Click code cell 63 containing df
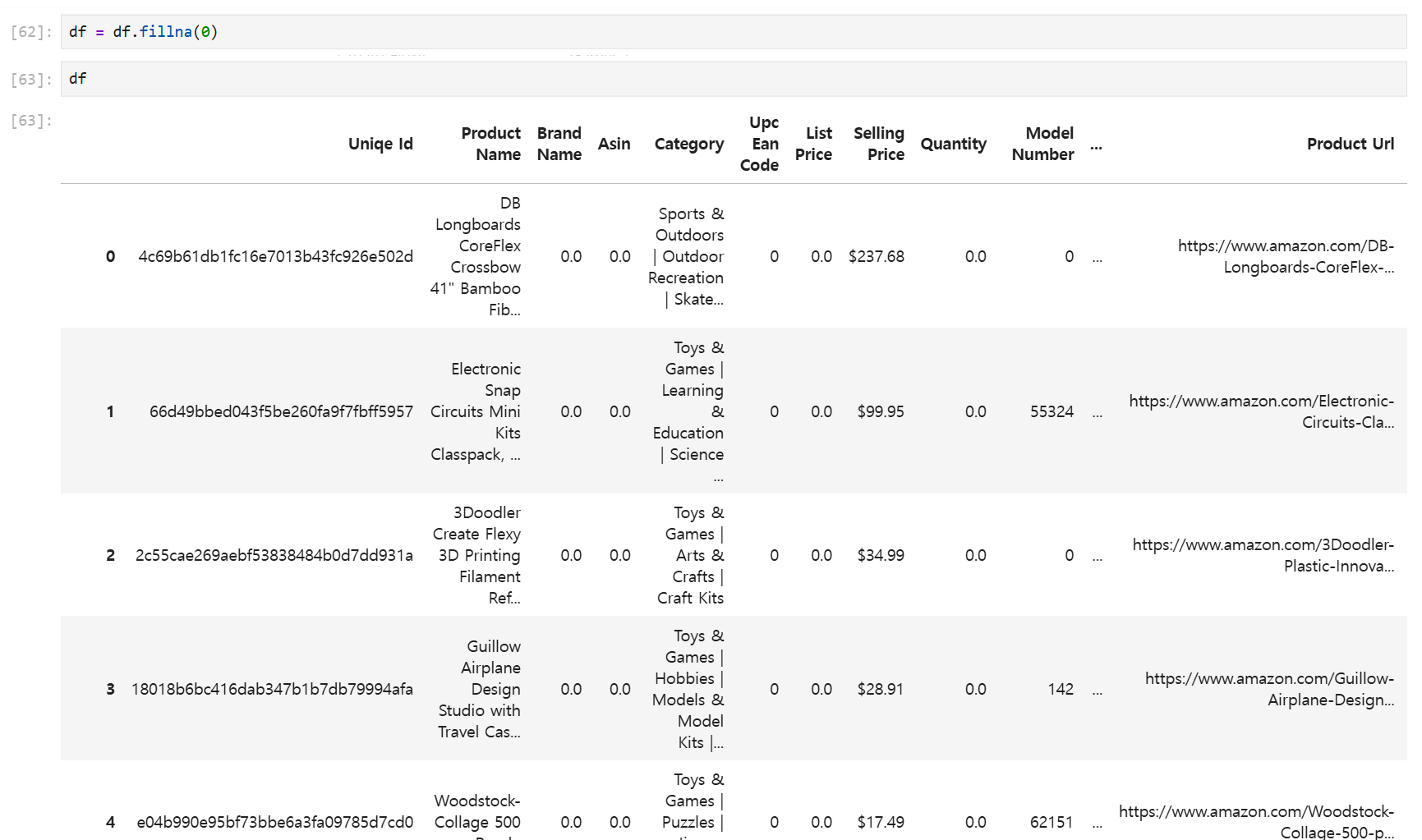This screenshot has width=1422, height=840. [x=733, y=79]
